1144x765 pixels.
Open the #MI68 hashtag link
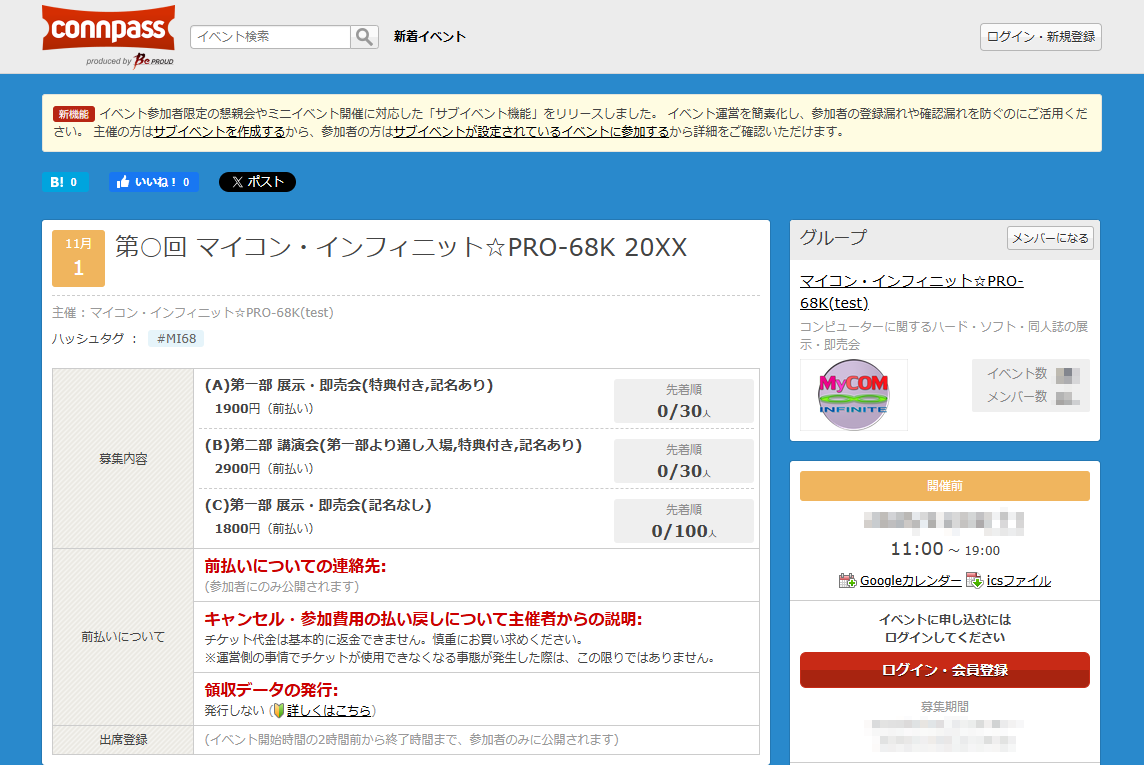[176, 338]
